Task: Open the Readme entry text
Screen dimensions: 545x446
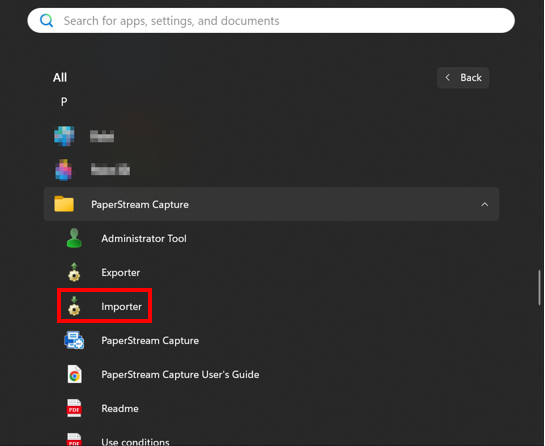Action: click(x=120, y=408)
